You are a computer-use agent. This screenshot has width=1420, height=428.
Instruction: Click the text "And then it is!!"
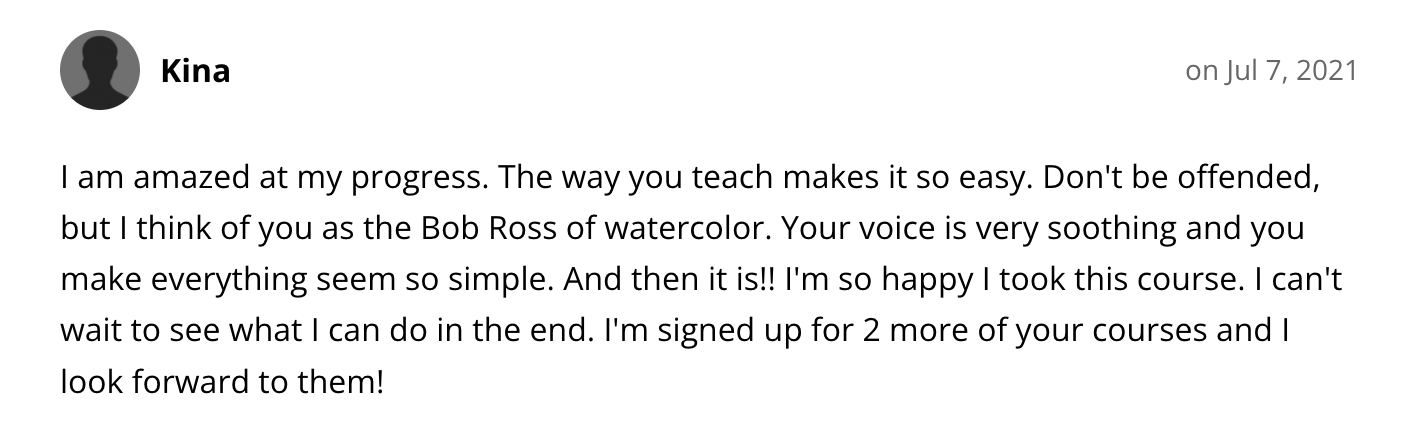click(669, 280)
